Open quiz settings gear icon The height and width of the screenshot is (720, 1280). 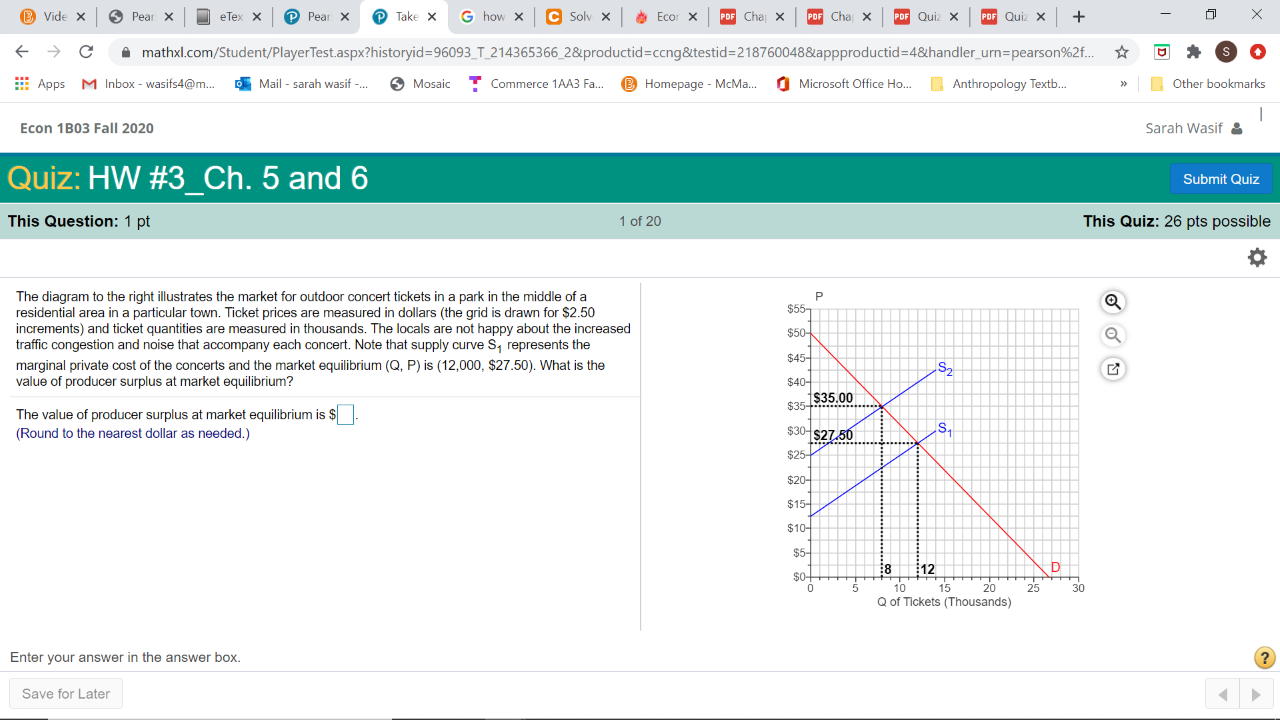point(1257,257)
